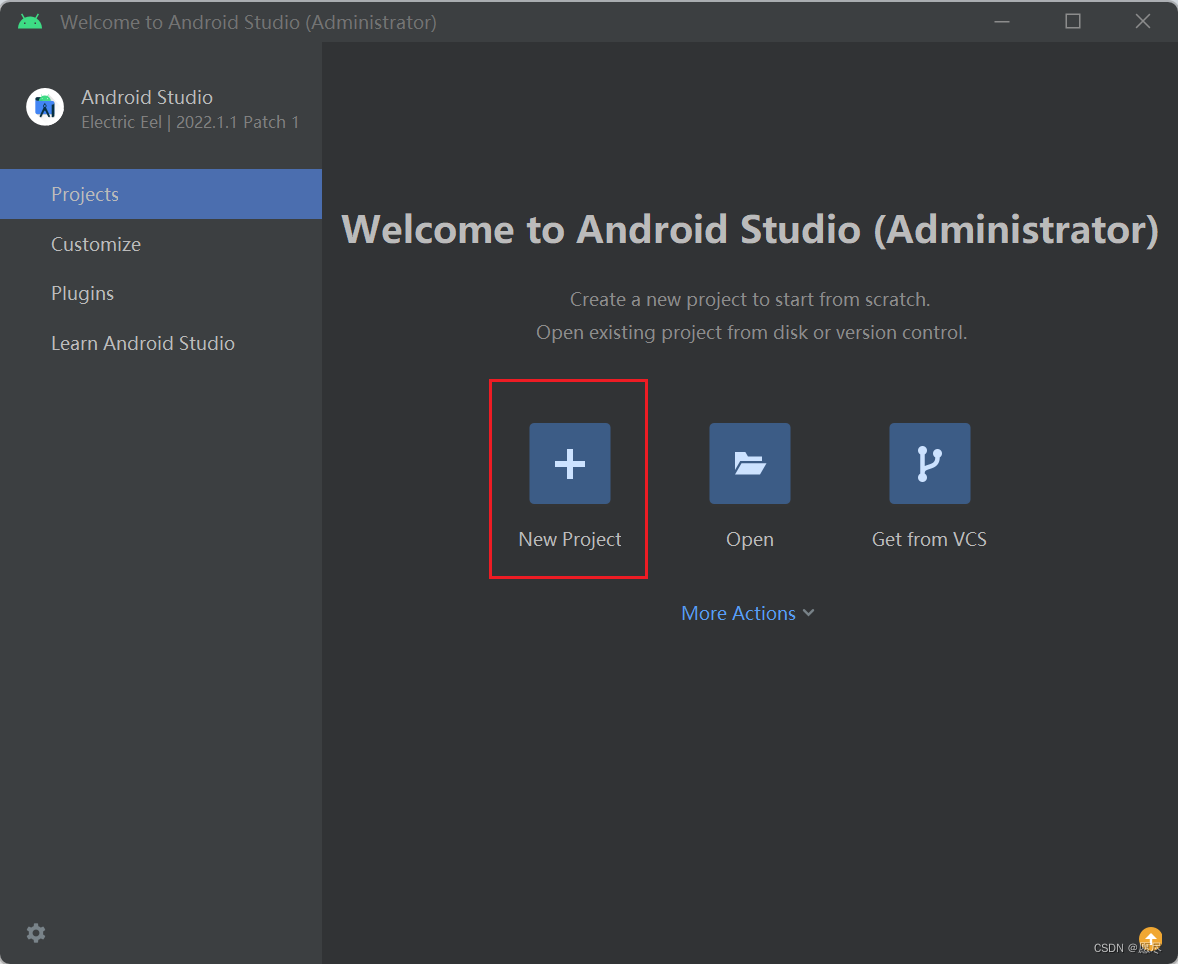This screenshot has height=964, width=1178.
Task: Click the chevron next to More Actions
Action: tap(808, 613)
